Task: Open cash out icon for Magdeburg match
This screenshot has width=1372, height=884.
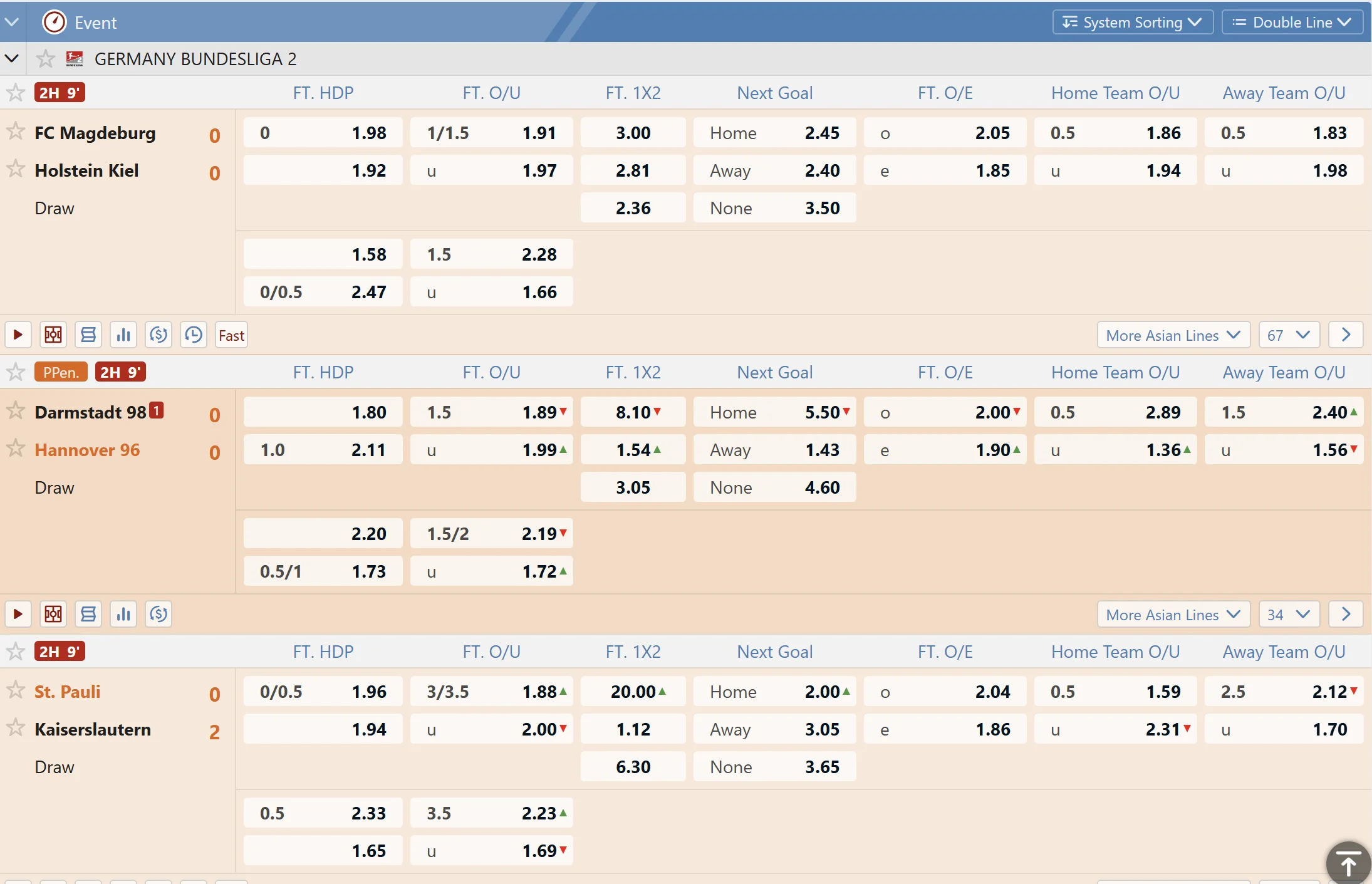Action: (x=159, y=335)
